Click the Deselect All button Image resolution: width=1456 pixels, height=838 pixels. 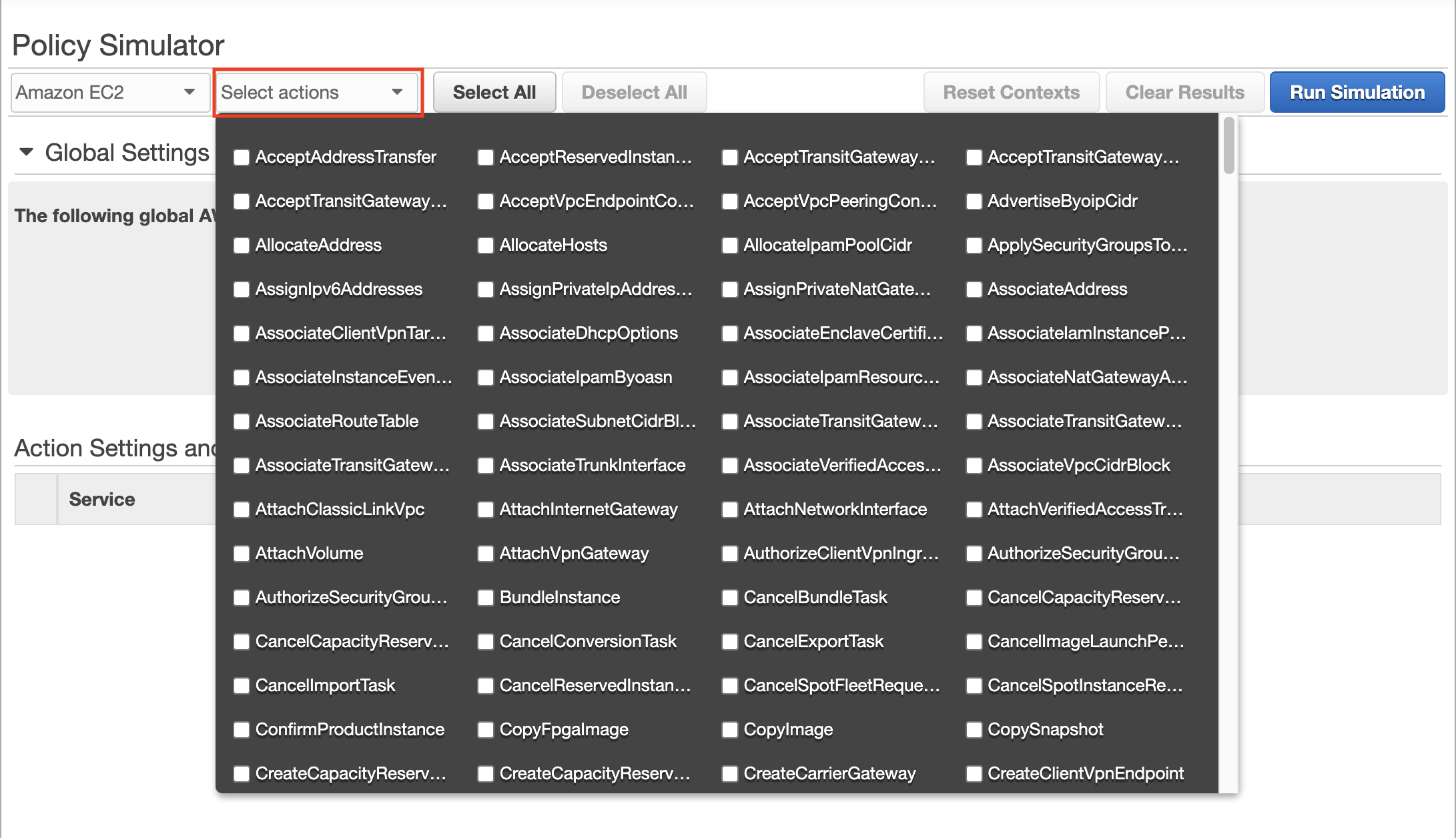[634, 92]
